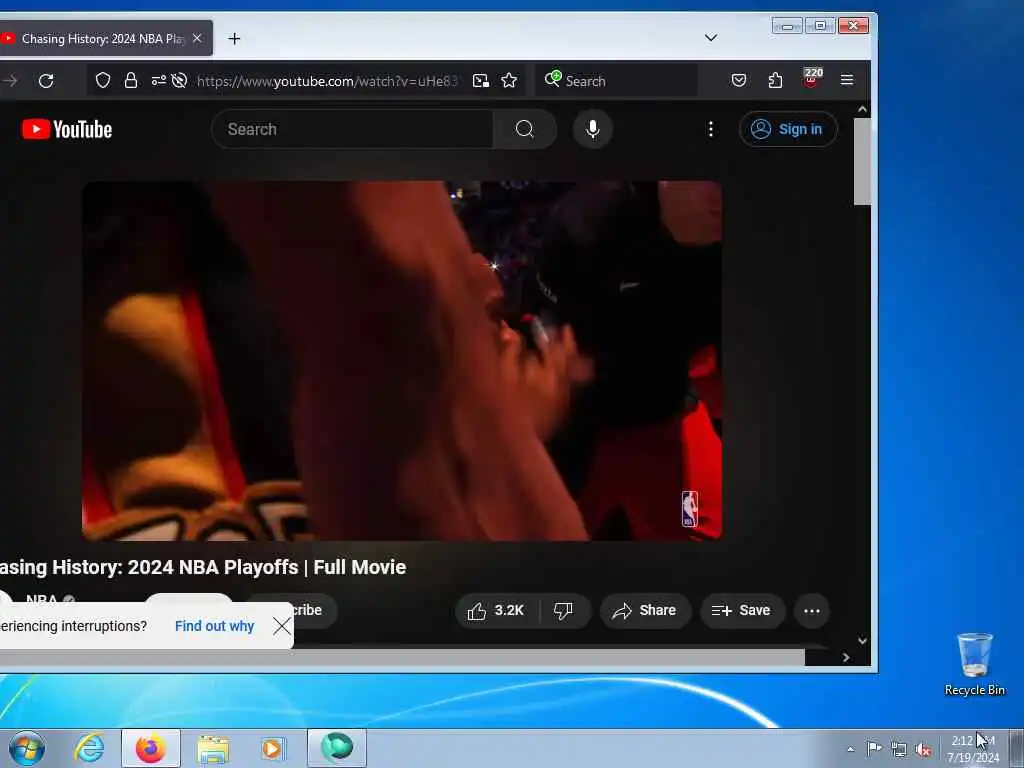Click the horizontal scrollbar thumb

coord(402,658)
